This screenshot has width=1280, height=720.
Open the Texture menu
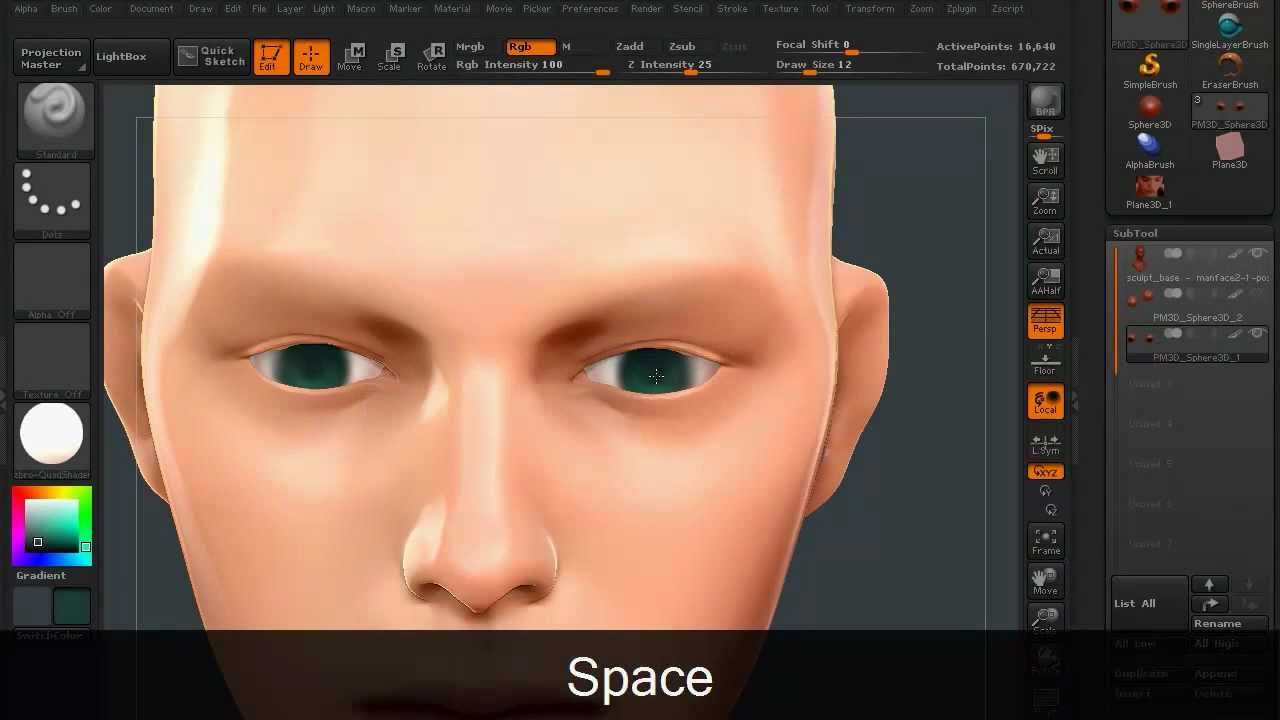780,9
